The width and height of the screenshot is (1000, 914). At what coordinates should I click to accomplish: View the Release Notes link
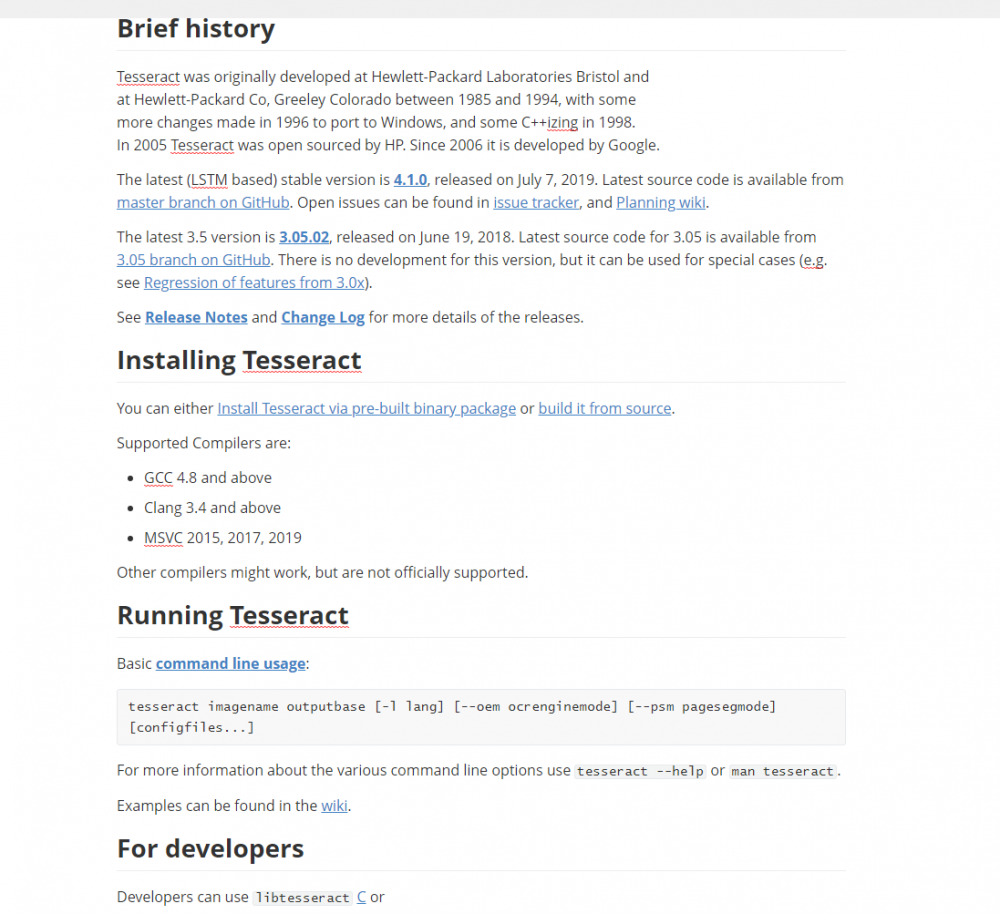click(x=196, y=317)
